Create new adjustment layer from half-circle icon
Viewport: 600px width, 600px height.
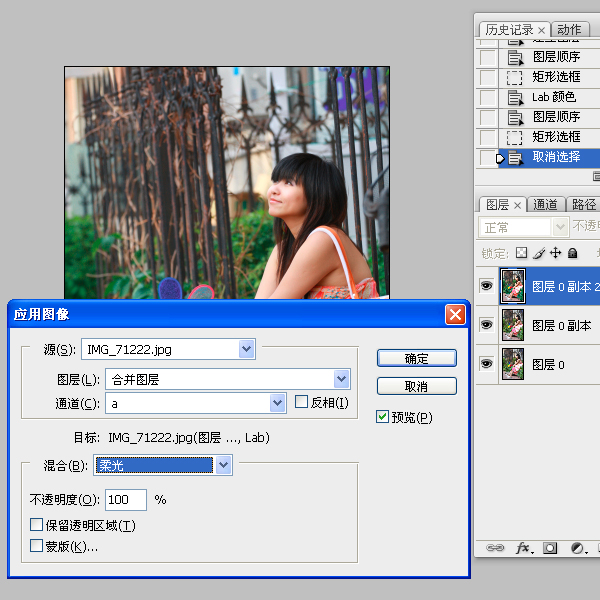pos(578,548)
